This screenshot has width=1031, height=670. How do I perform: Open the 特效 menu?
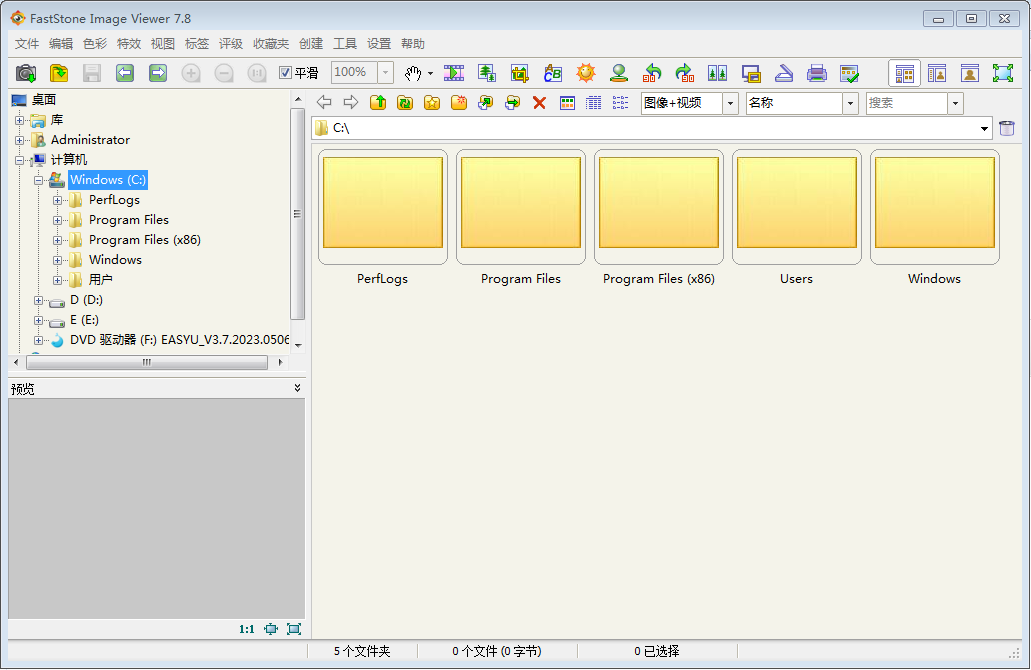(x=129, y=44)
